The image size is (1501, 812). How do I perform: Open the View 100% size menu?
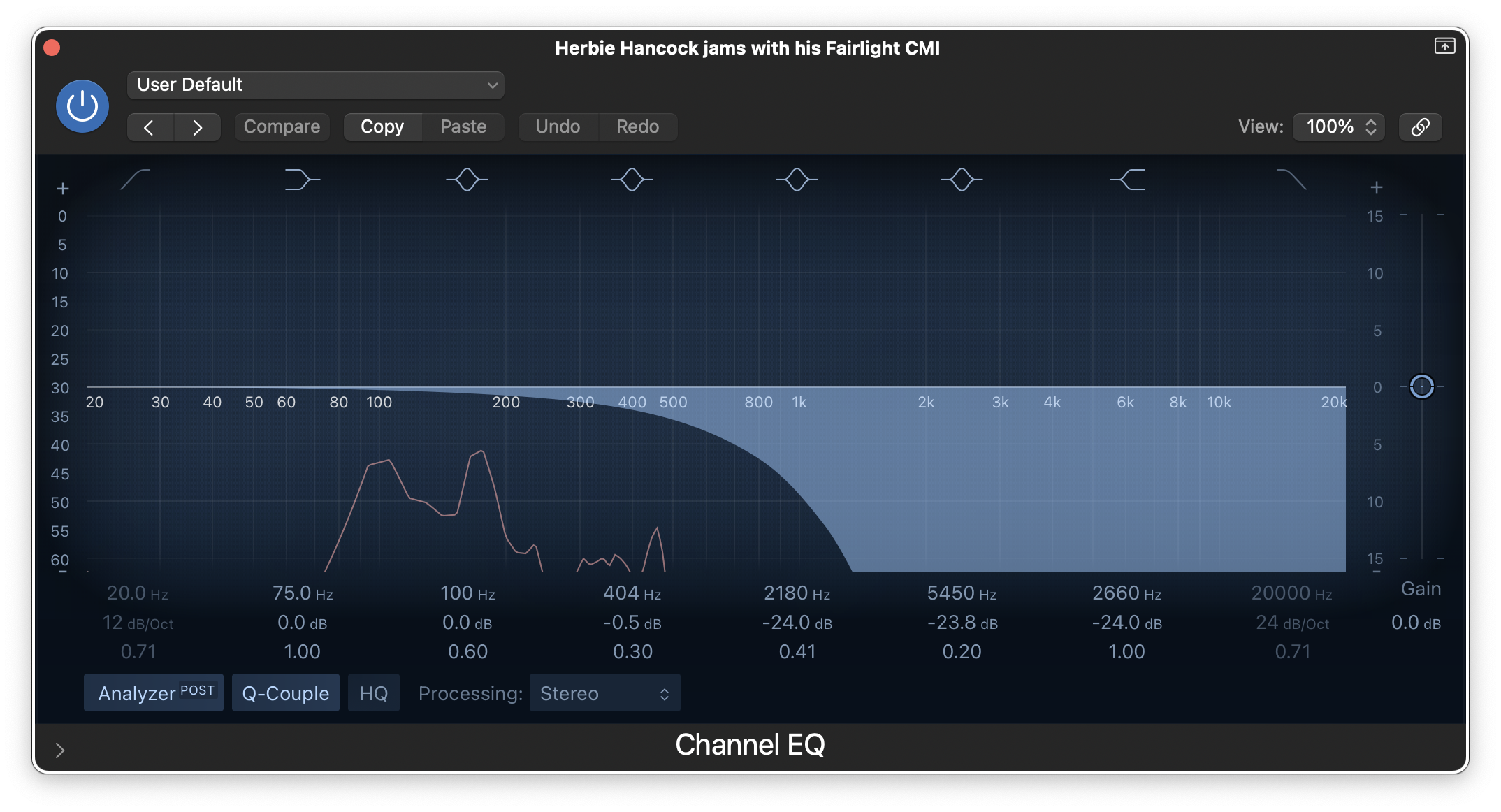coord(1339,127)
